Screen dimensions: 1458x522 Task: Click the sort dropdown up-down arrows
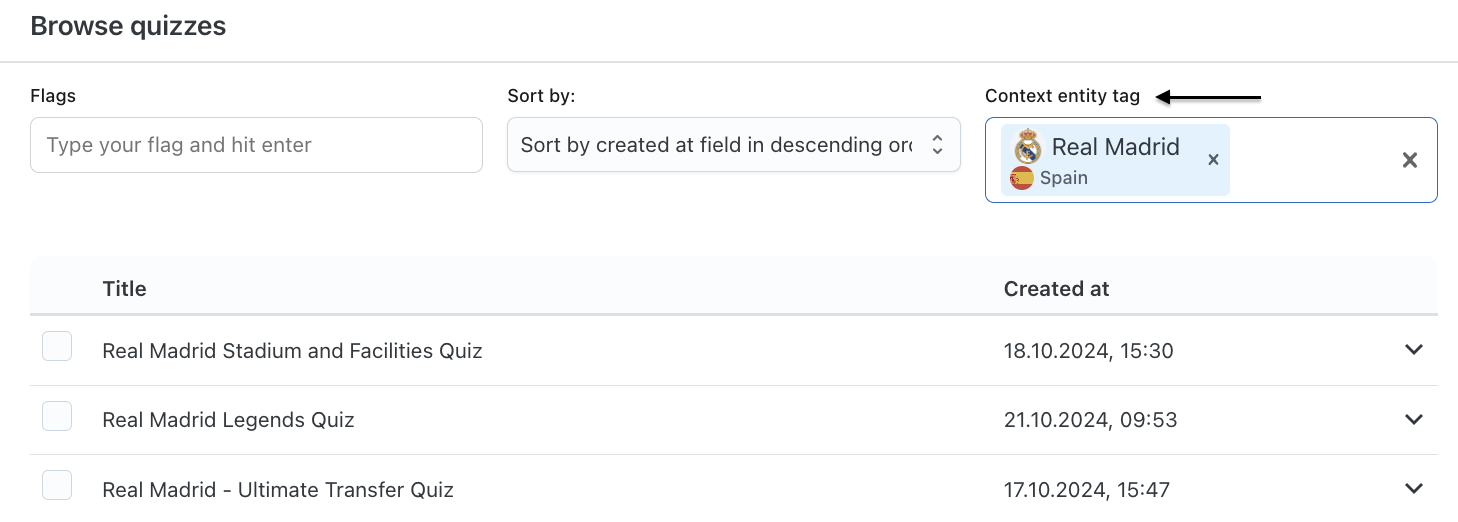click(x=937, y=145)
